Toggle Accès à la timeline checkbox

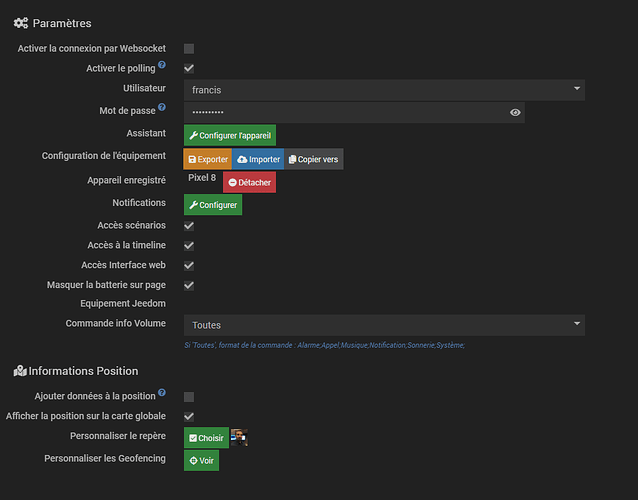[x=189, y=246]
